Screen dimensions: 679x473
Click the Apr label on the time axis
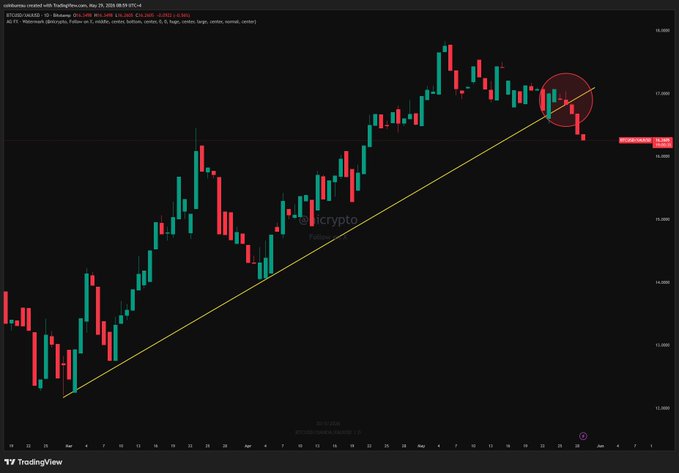coord(248,446)
